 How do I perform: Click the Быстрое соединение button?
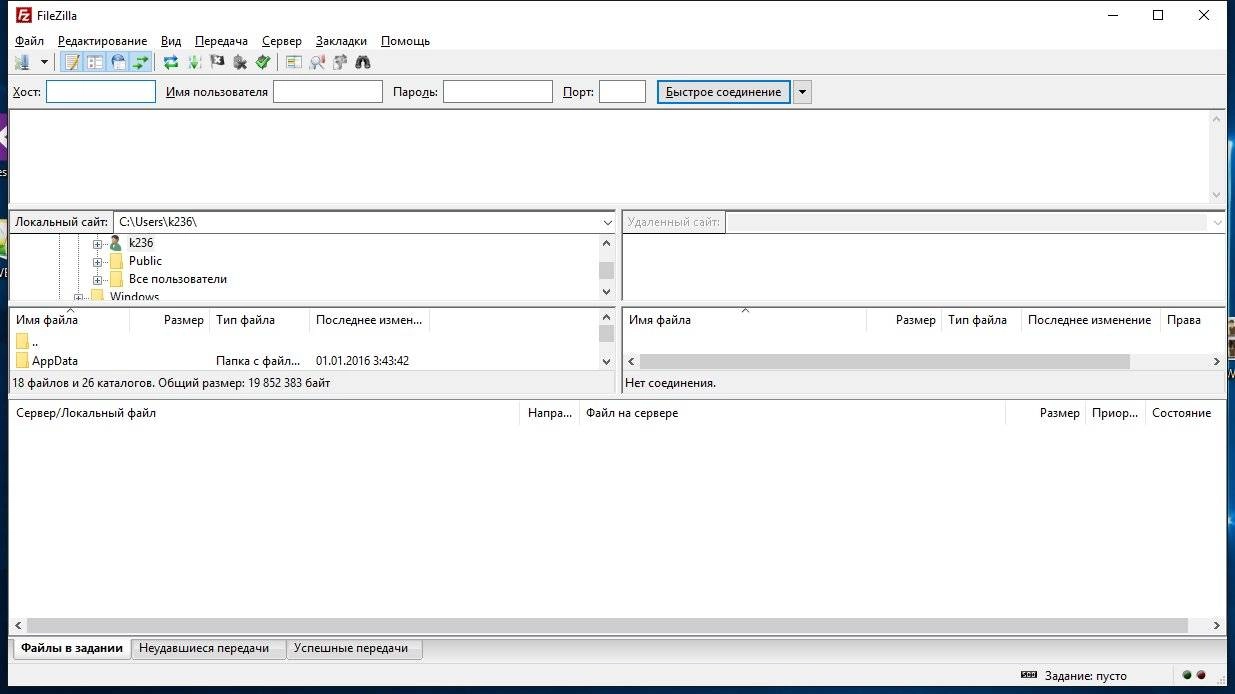pos(723,92)
